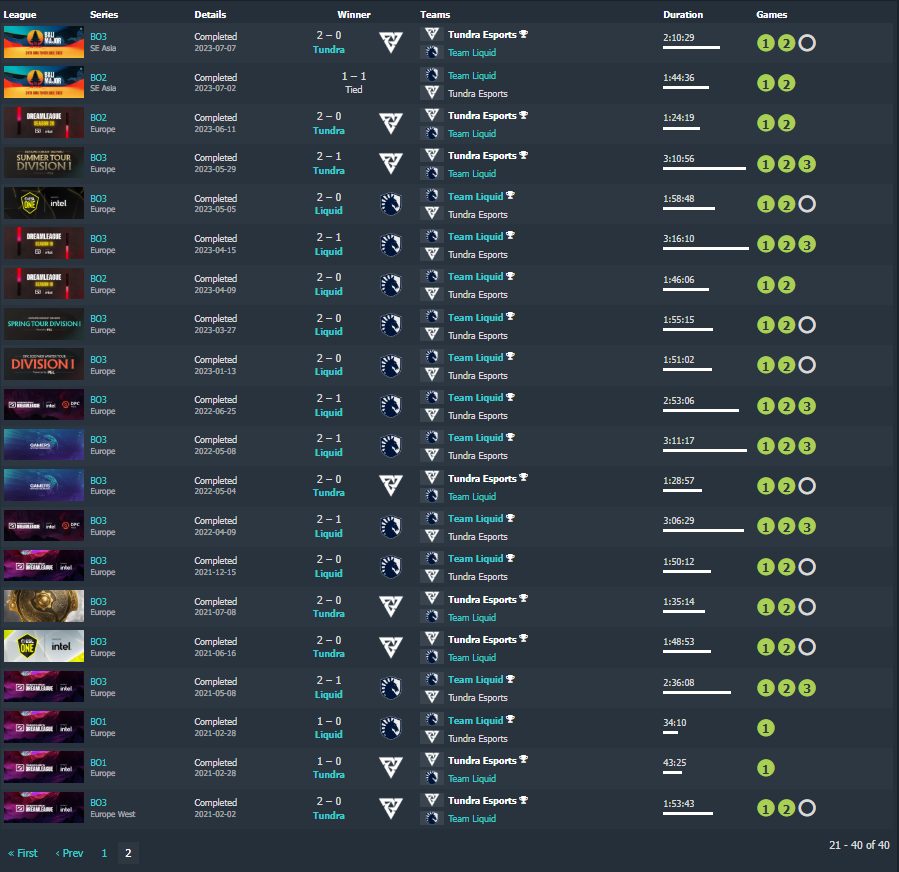Screen dimensions: 899x872
Task: Open game 2 of the 2023-06-11 series
Action: click(x=786, y=124)
